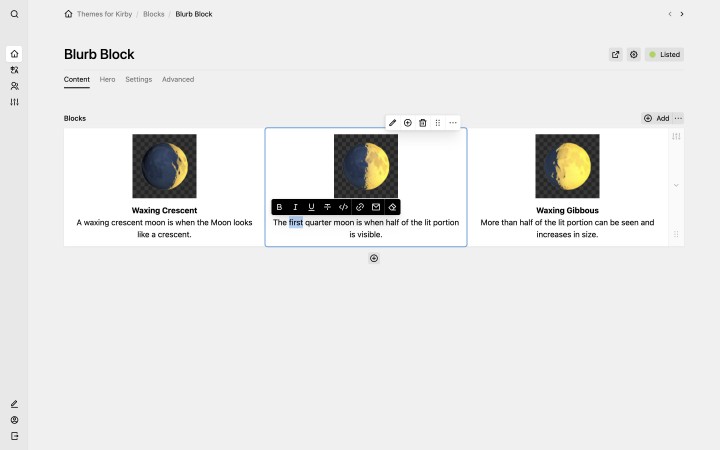Screen dimensions: 720x450
Task: Select the Waxing Gibbous moon image
Action: [568, 166]
